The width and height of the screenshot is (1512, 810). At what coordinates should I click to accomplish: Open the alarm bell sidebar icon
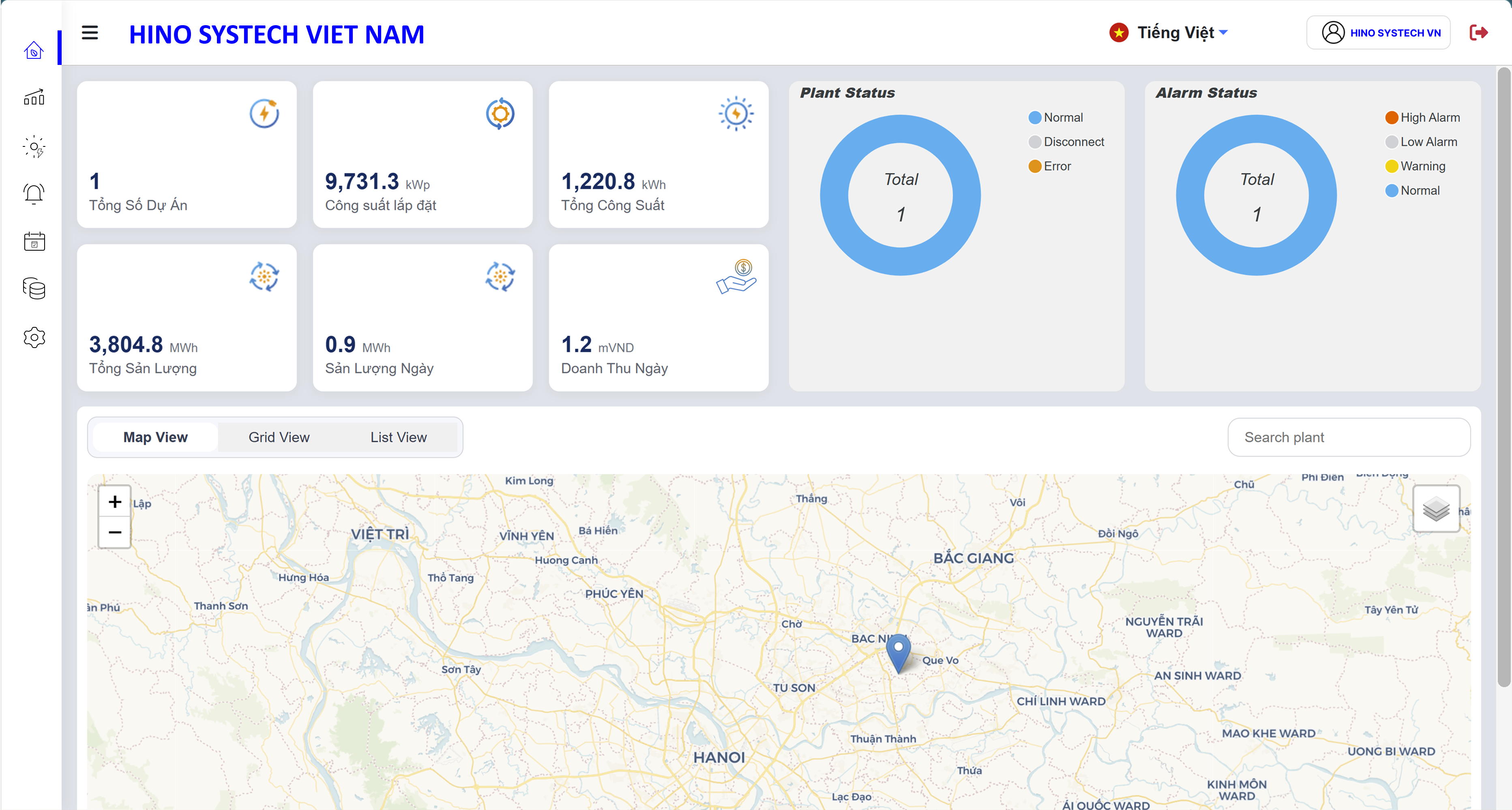tap(34, 194)
